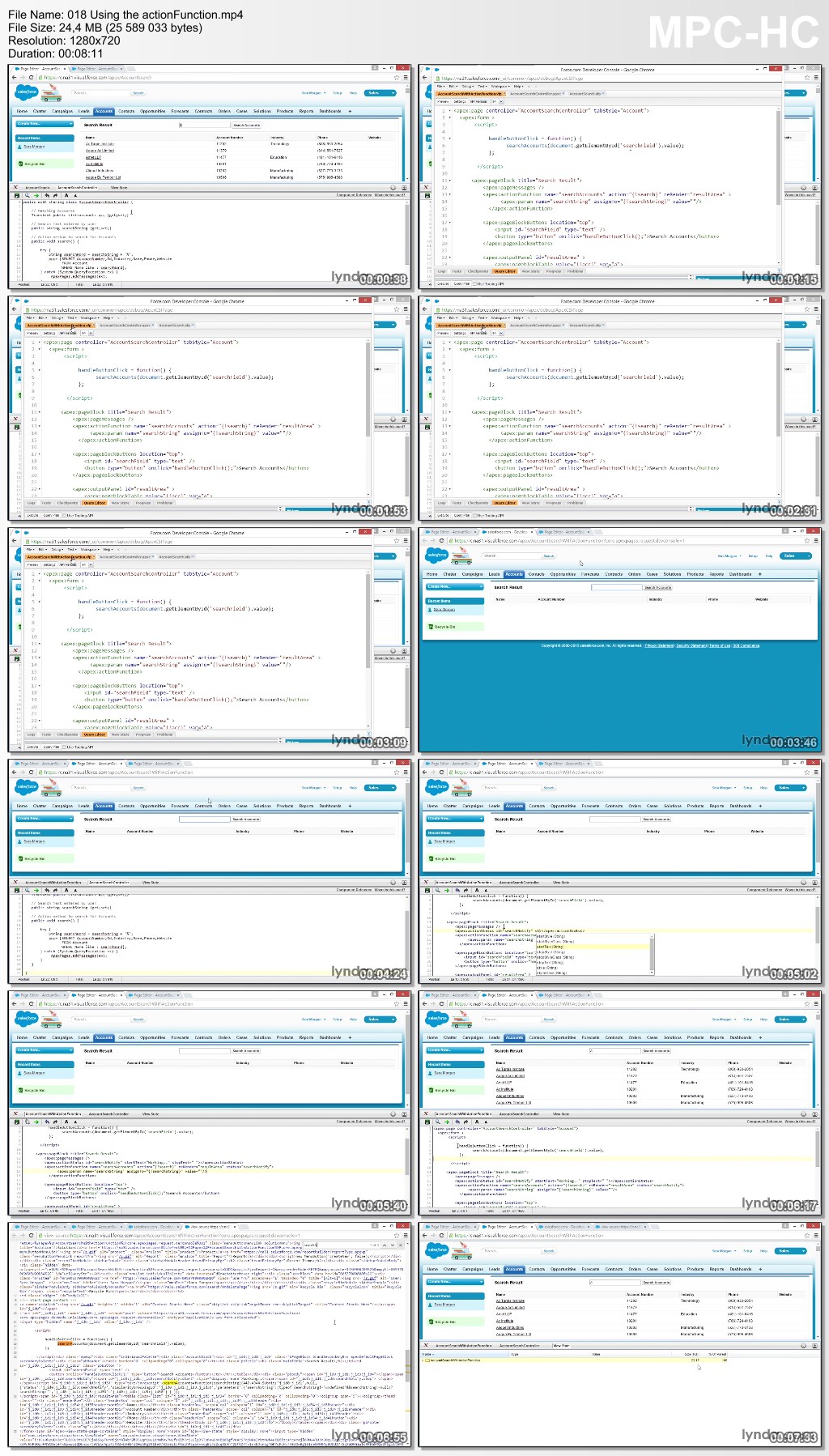This screenshot has height=1456, width=829.
Task: Open the Accounts nav tab in the 00:03:46 frame
Action: pyautogui.click(x=514, y=574)
